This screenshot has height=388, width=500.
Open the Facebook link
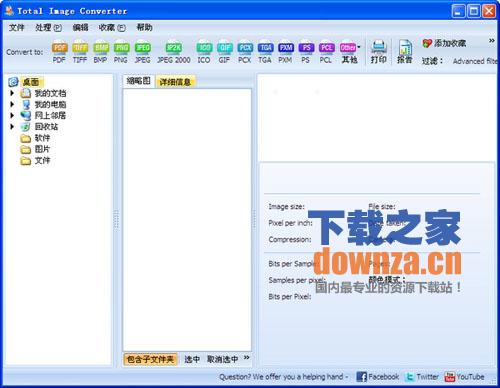(x=378, y=377)
